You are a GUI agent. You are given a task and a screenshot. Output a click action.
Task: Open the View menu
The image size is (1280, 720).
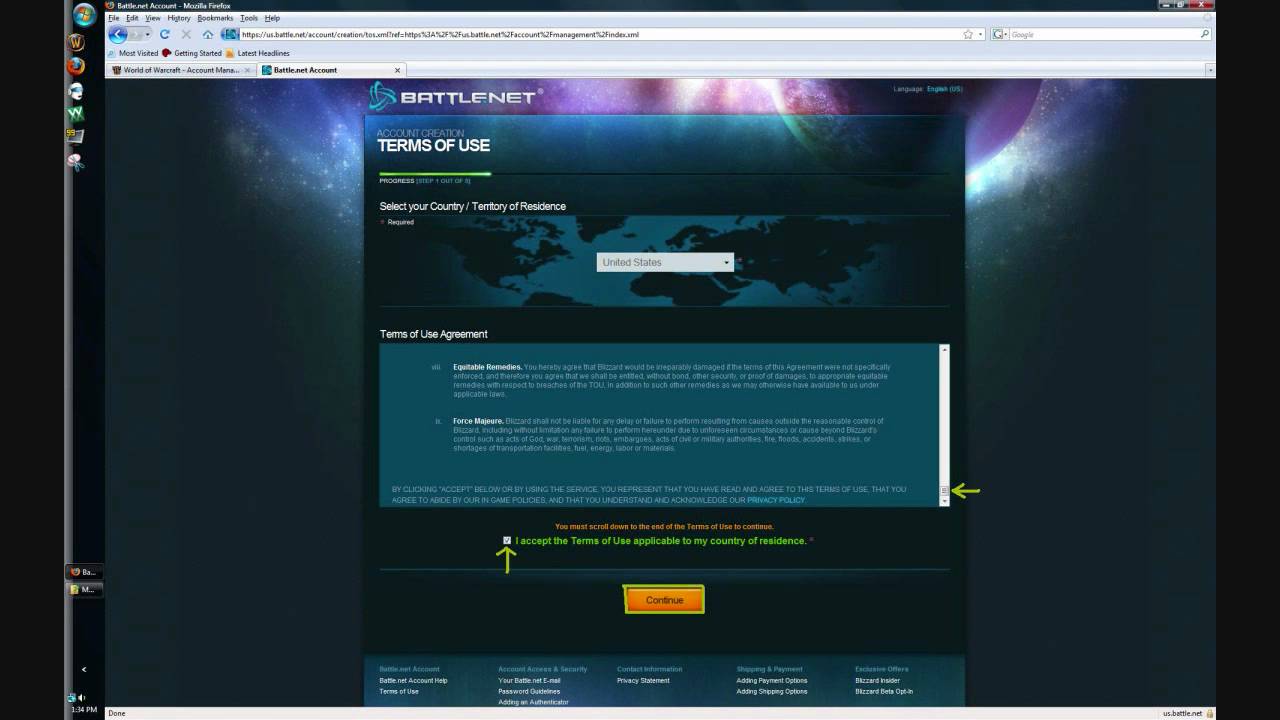152,18
